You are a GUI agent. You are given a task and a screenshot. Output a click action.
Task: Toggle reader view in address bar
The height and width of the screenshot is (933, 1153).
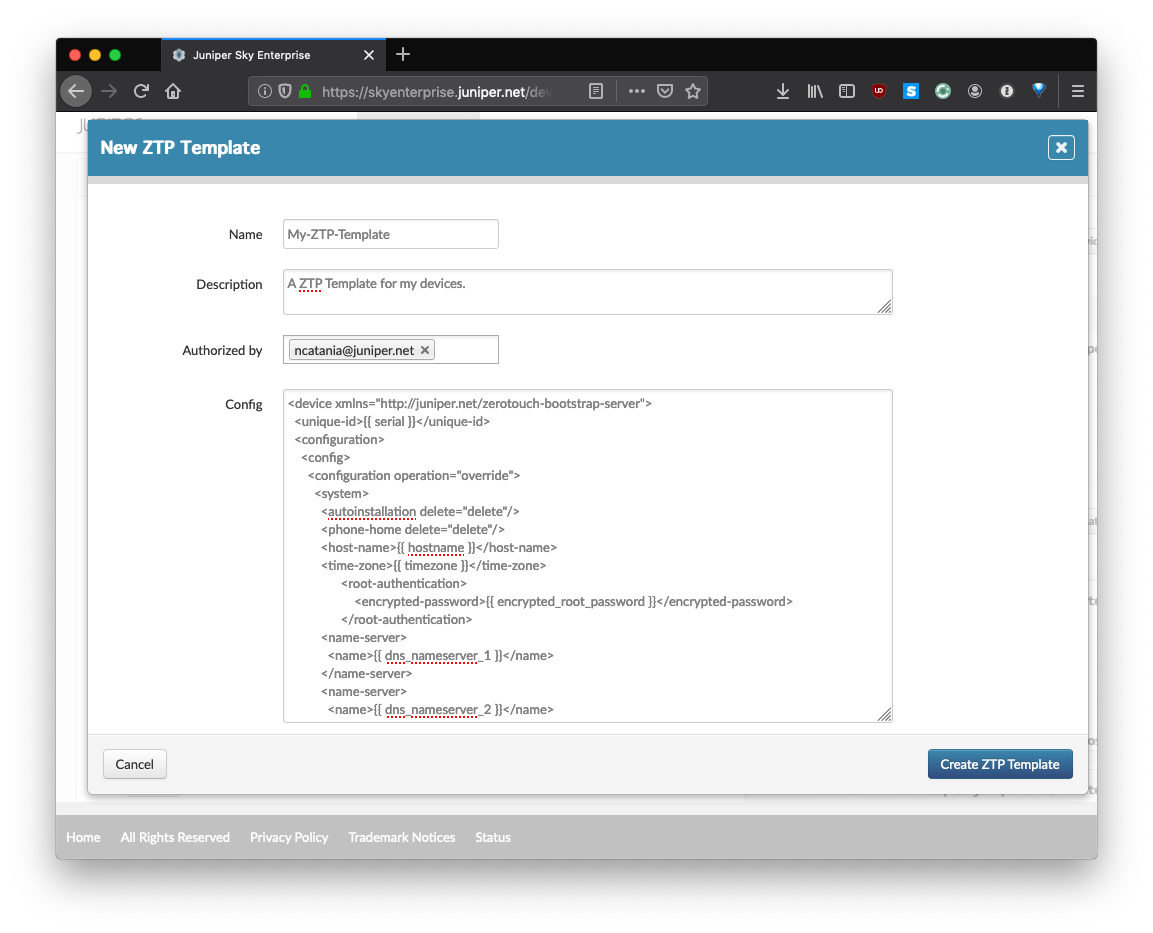coord(596,91)
